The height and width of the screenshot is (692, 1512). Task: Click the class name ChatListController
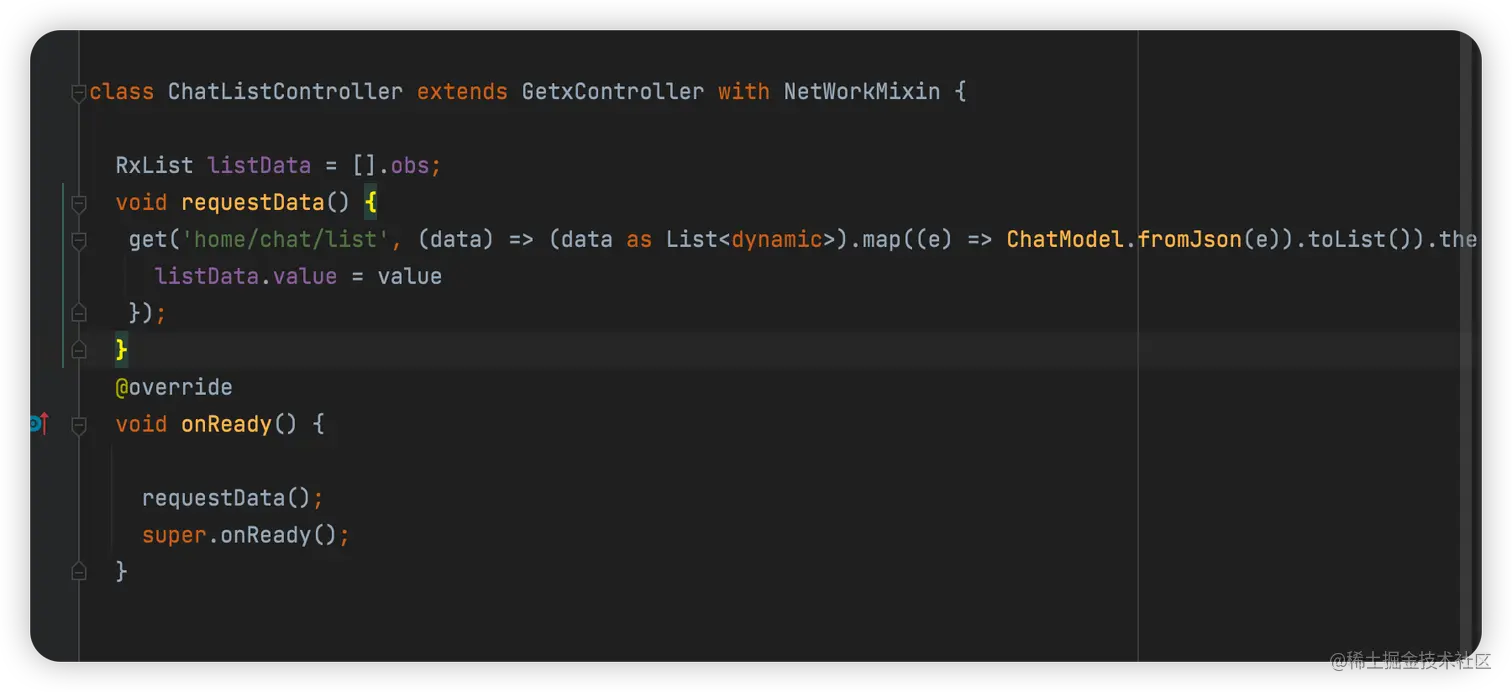point(285,92)
